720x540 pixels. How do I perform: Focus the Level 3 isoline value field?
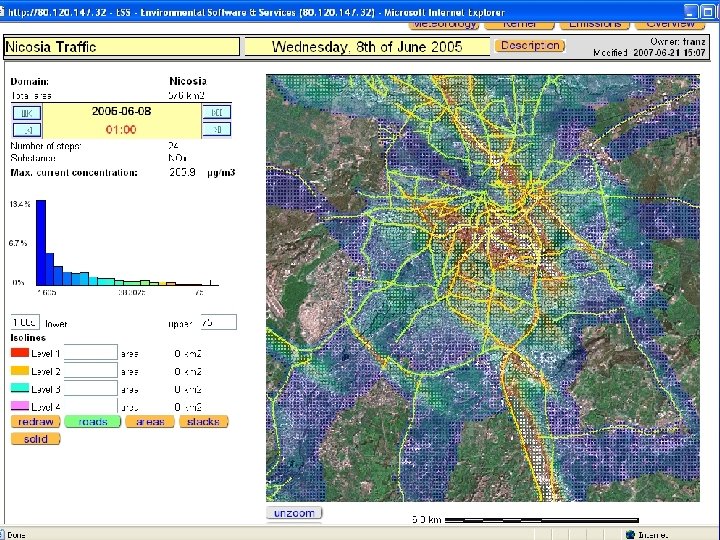pyautogui.click(x=90, y=388)
